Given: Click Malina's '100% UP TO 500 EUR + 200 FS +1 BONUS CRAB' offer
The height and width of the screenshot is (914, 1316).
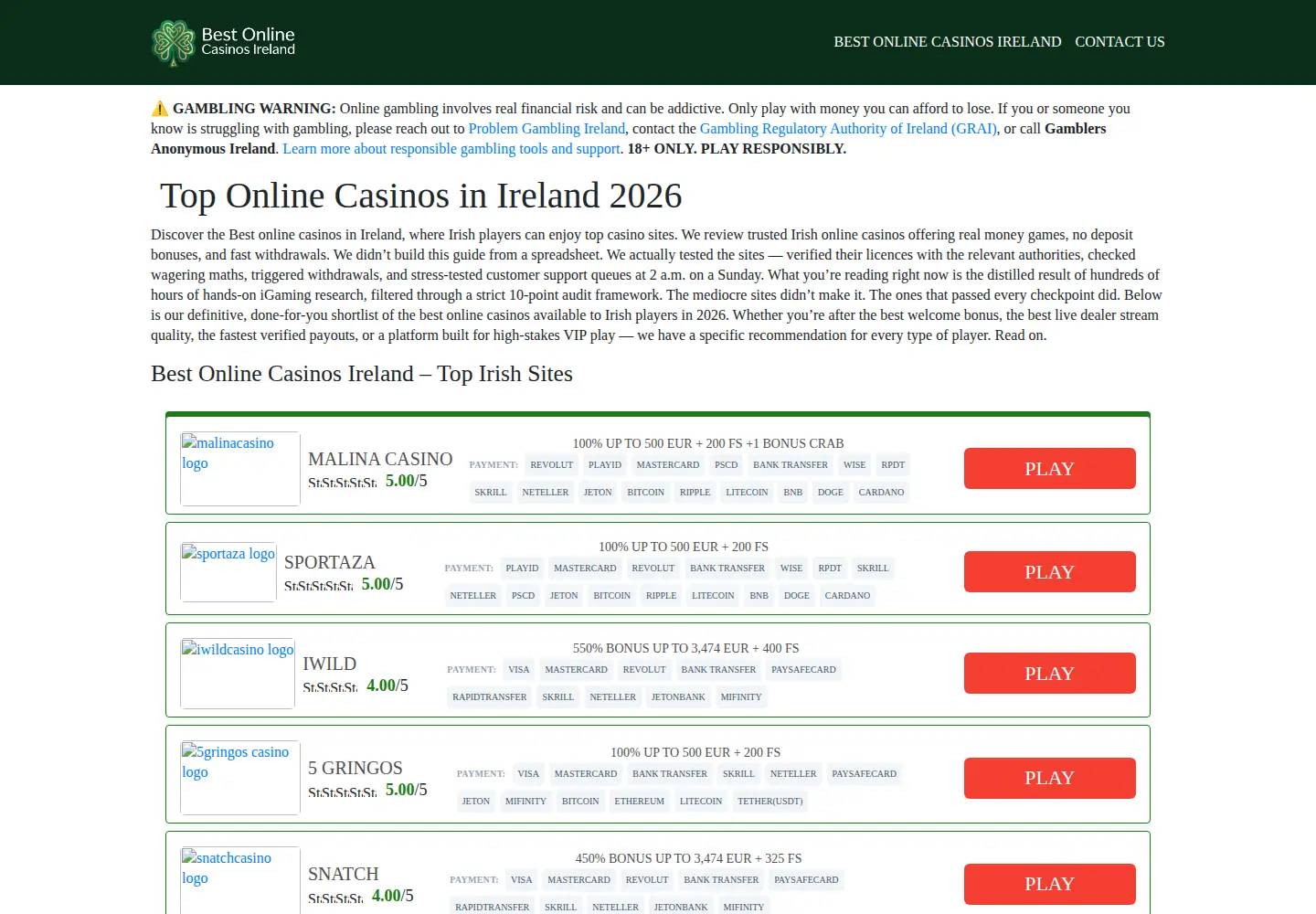Looking at the screenshot, I should [x=708, y=443].
